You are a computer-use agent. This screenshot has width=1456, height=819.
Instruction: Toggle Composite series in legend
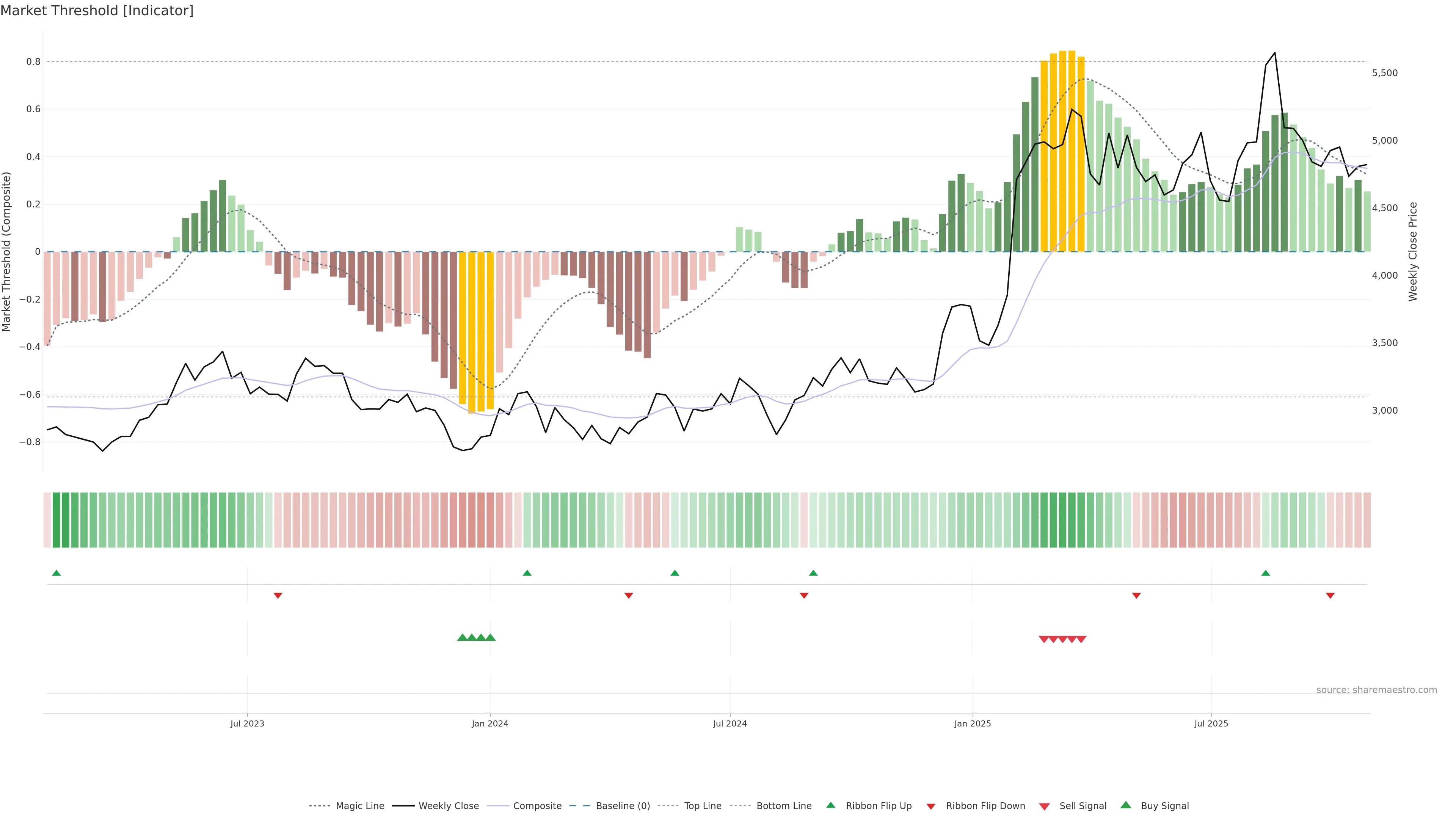(x=537, y=806)
